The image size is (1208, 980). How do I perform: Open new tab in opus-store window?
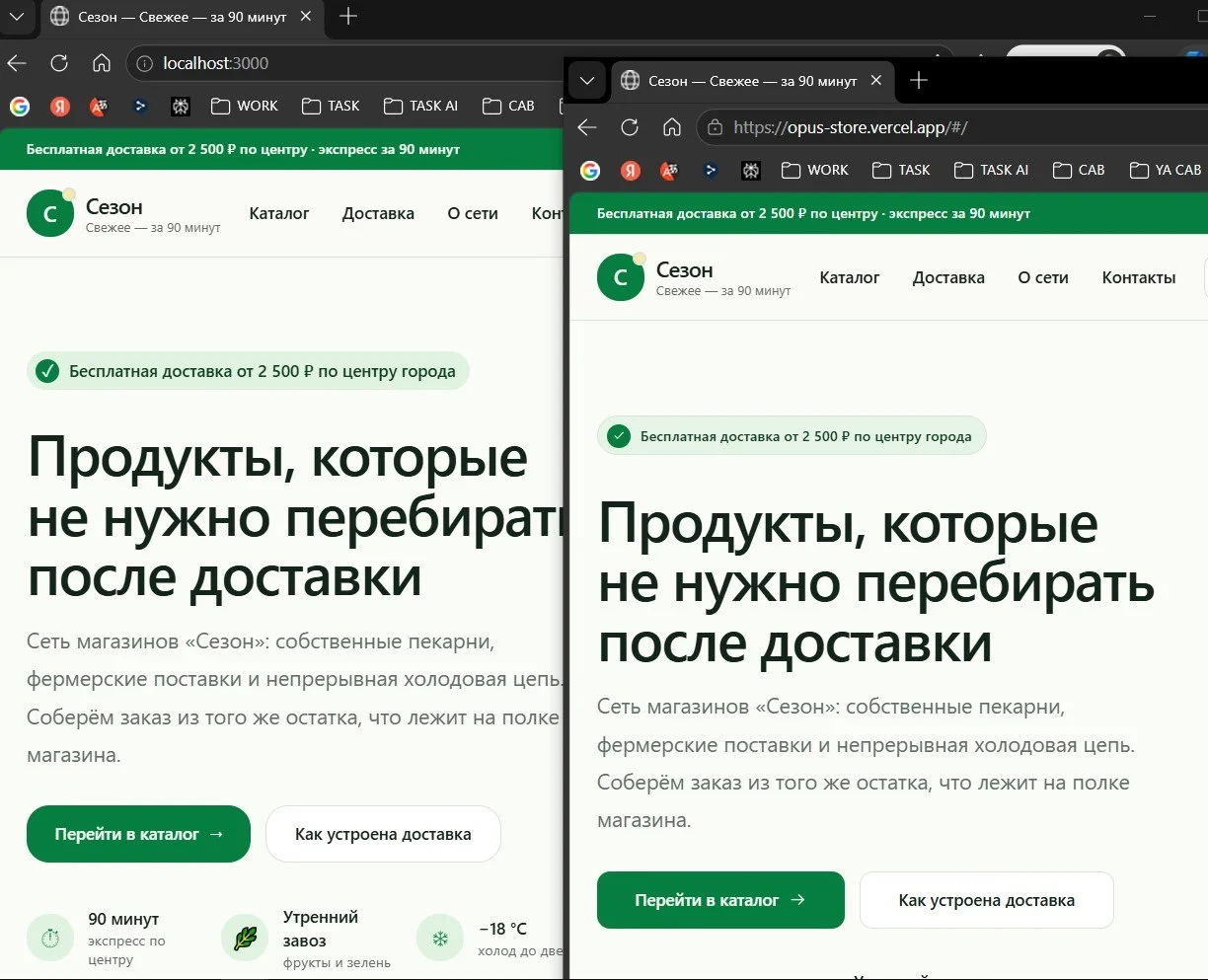click(x=918, y=81)
